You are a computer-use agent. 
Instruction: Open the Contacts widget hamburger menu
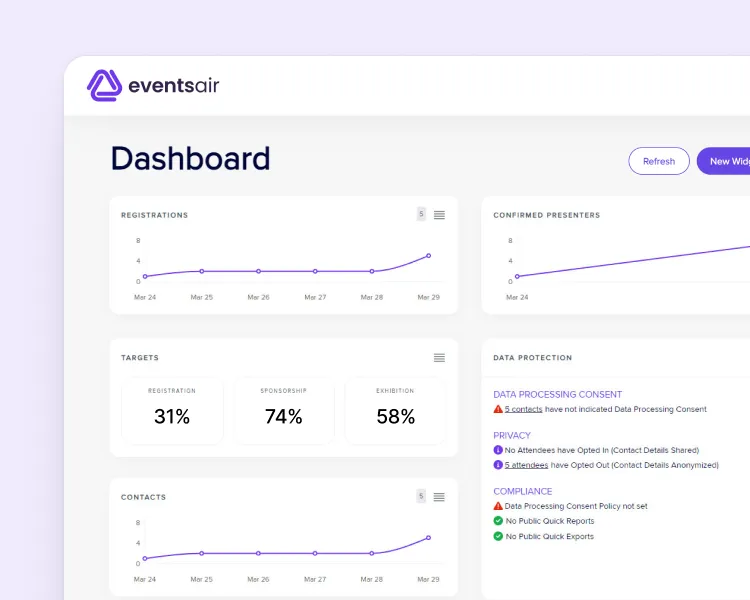point(439,497)
